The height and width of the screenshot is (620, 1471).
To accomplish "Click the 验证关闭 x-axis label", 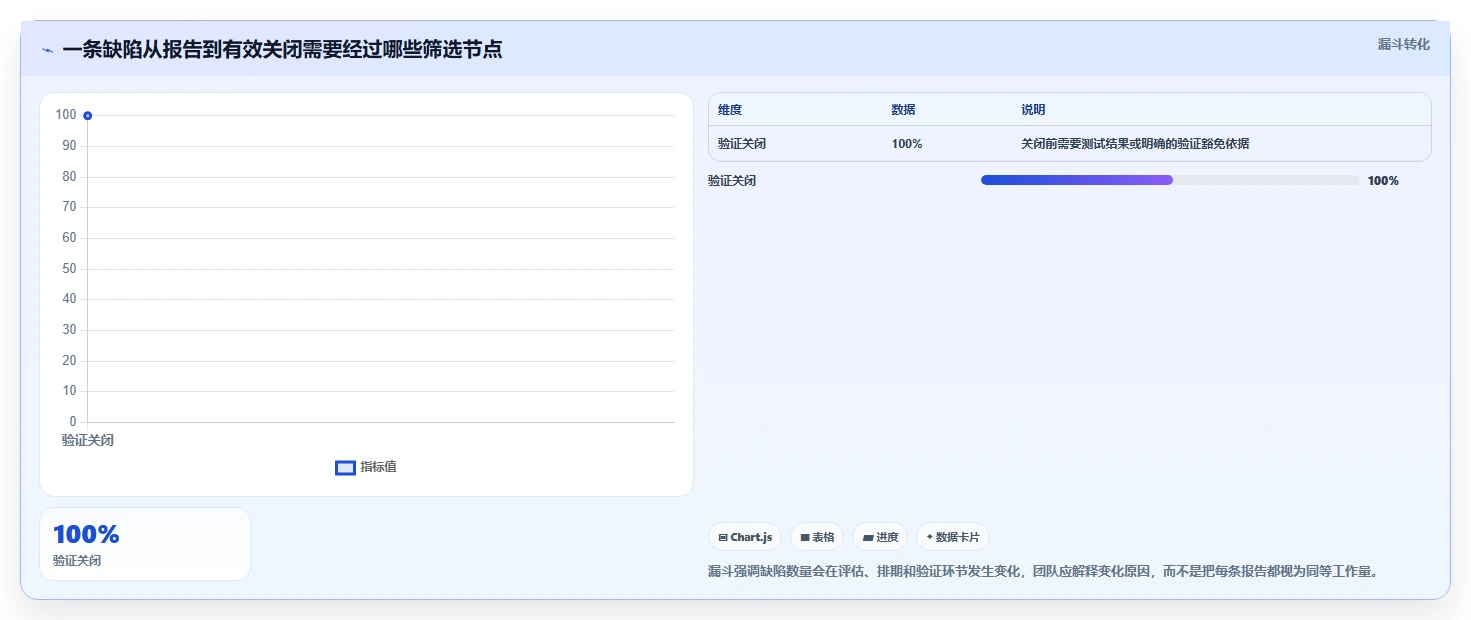I will tap(88, 440).
